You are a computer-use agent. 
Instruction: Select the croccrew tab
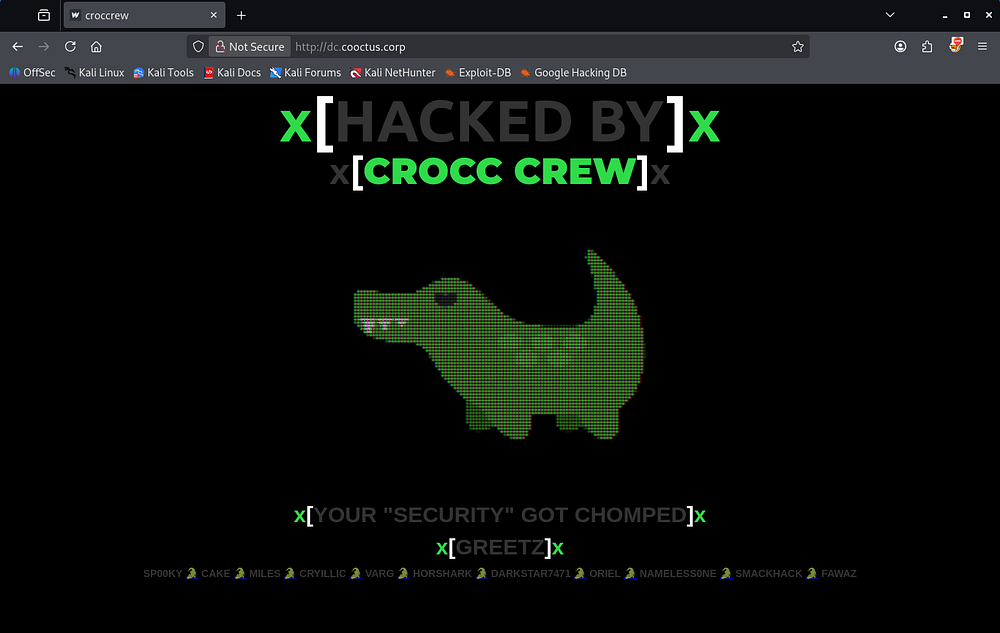[135, 16]
